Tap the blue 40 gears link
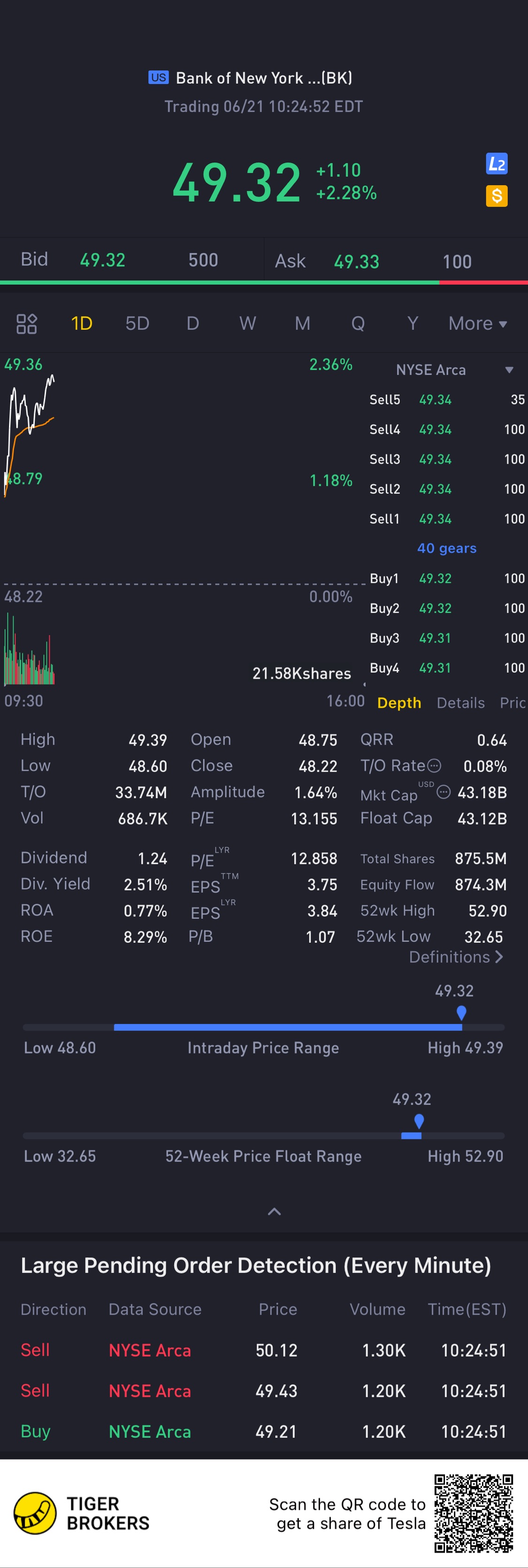 (446, 548)
